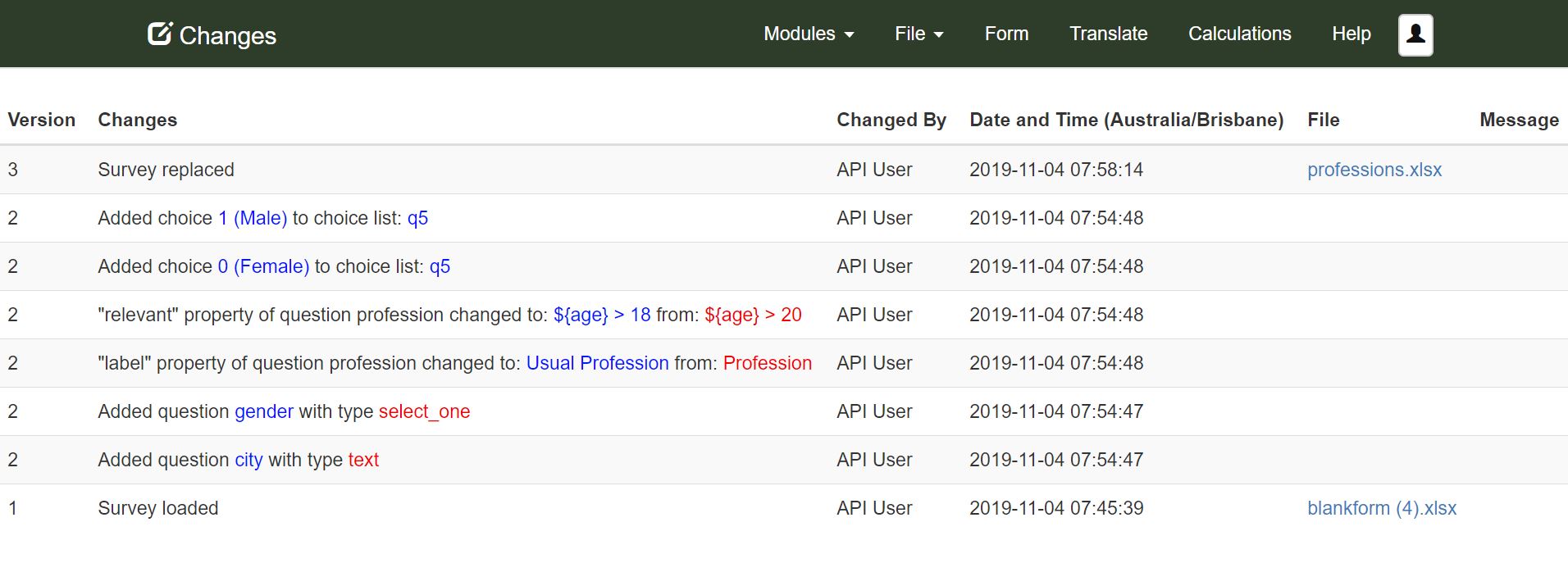Click the Changes column header
Image resolution: width=1568 pixels, height=563 pixels.
137,120
